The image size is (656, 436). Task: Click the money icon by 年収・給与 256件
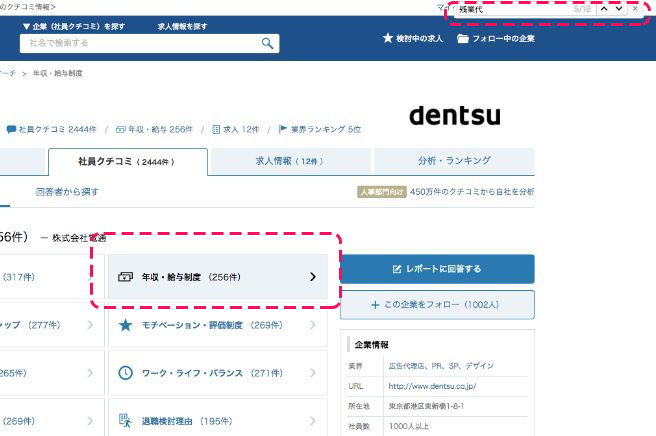(x=120, y=129)
